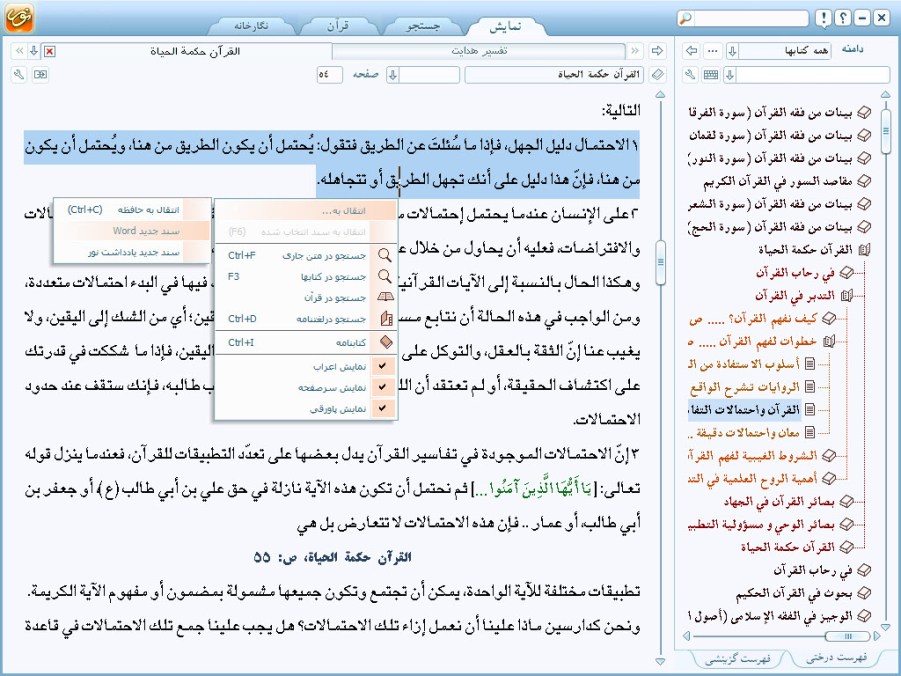901x676 pixels.
Task: Click the book icon beside the book title field
Action: pyautogui.click(x=657, y=74)
